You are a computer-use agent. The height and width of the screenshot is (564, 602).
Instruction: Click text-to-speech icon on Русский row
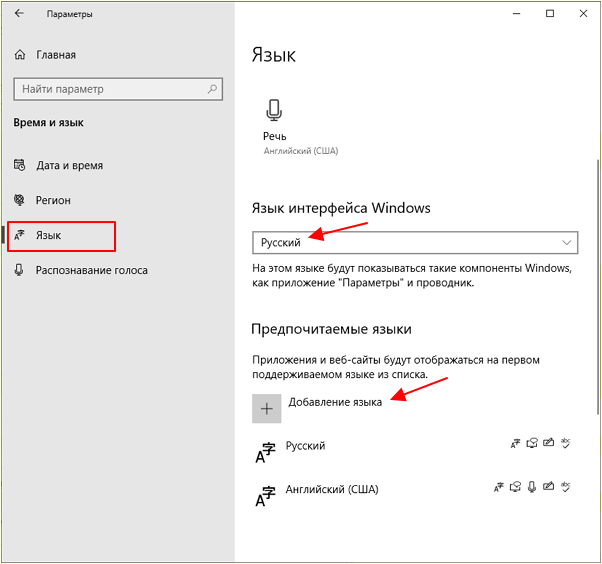click(532, 443)
